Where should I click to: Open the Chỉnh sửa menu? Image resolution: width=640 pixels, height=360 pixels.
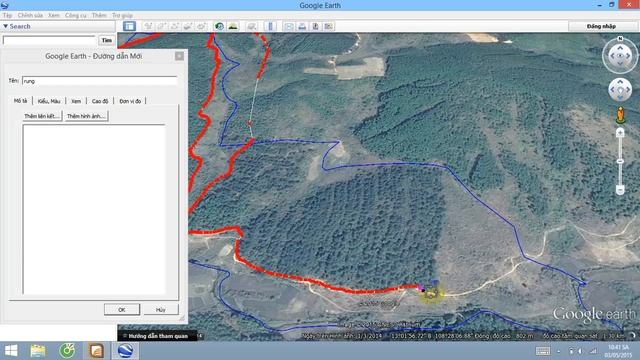coord(30,15)
